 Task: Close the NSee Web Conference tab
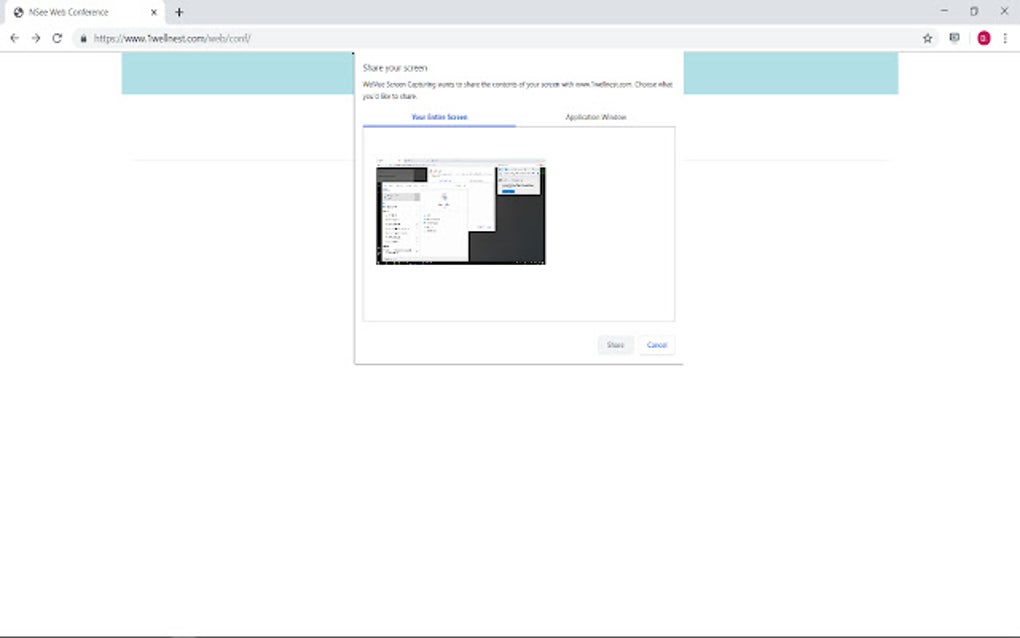pyautogui.click(x=153, y=12)
